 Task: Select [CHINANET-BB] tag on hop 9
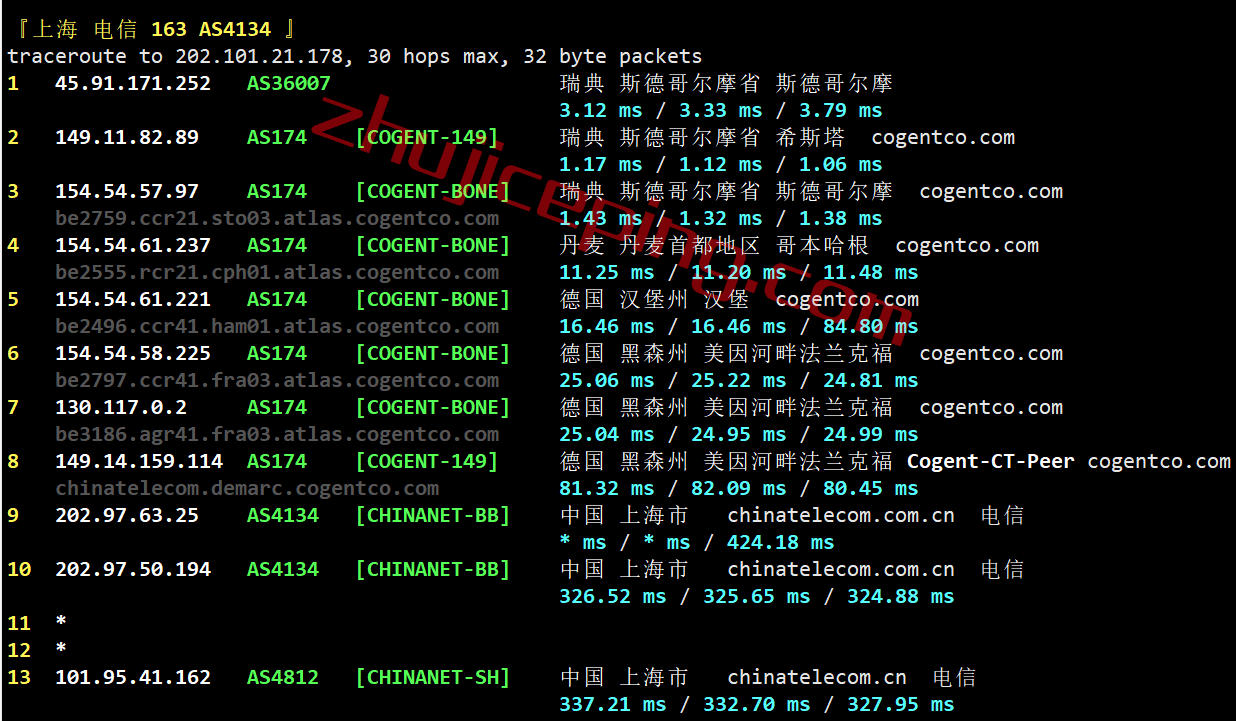(433, 515)
